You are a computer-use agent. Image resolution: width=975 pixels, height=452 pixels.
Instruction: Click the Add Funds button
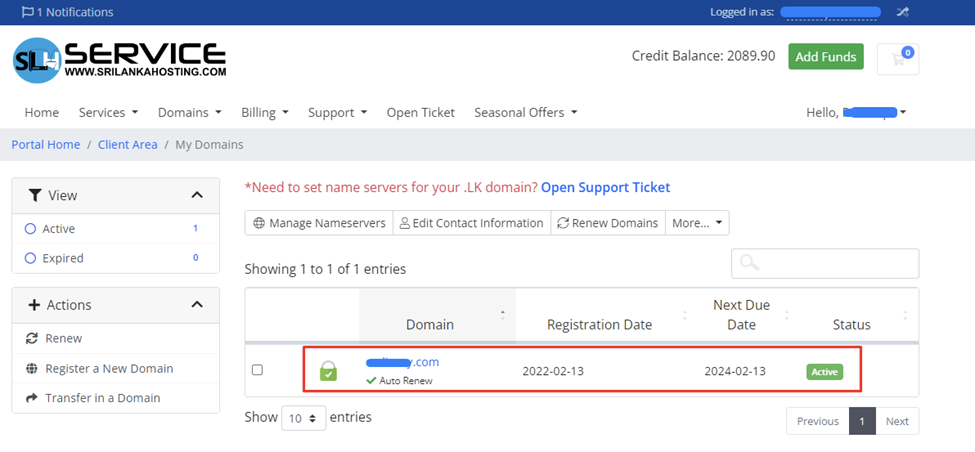pos(825,57)
